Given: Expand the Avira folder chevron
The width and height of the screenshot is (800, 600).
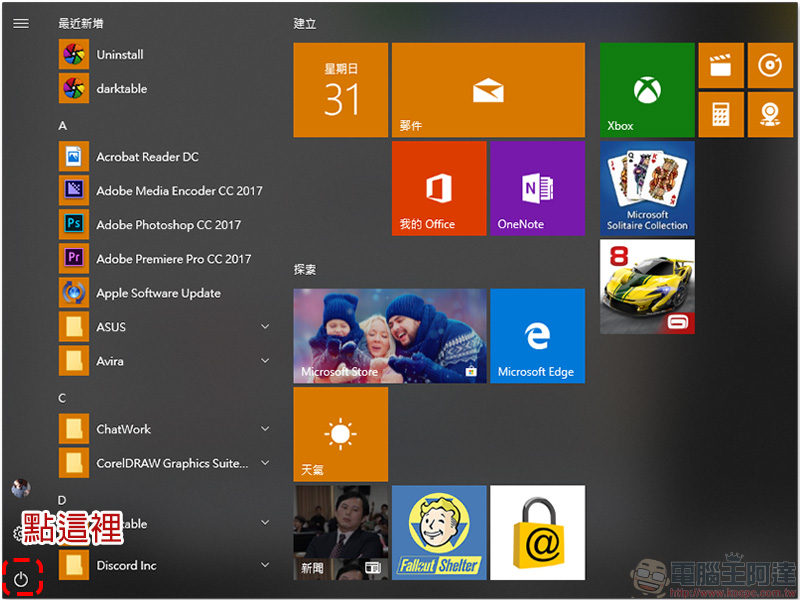Looking at the screenshot, I should point(265,361).
